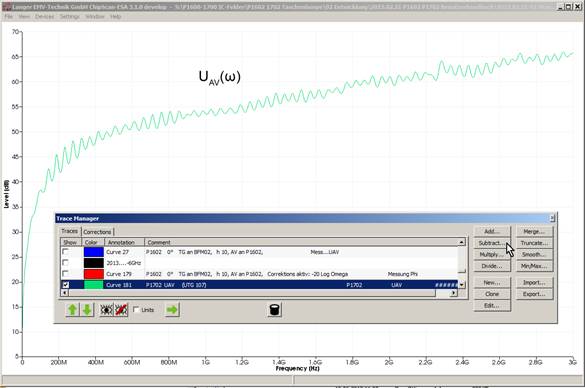Close the Trace Manager dialog
585x388 pixels.
tap(552, 218)
